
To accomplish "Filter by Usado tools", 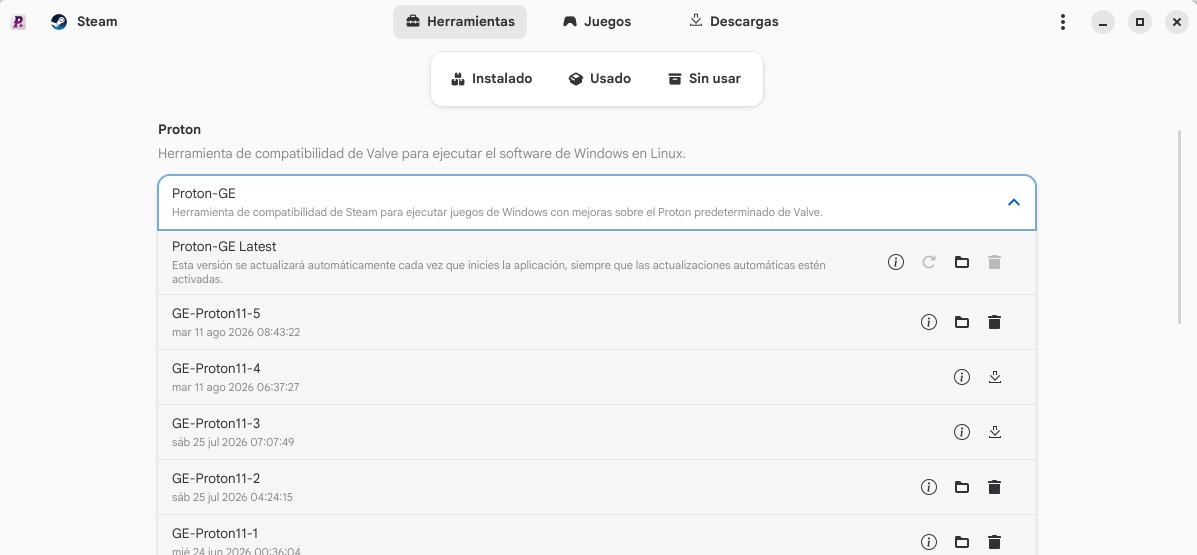I will [600, 79].
